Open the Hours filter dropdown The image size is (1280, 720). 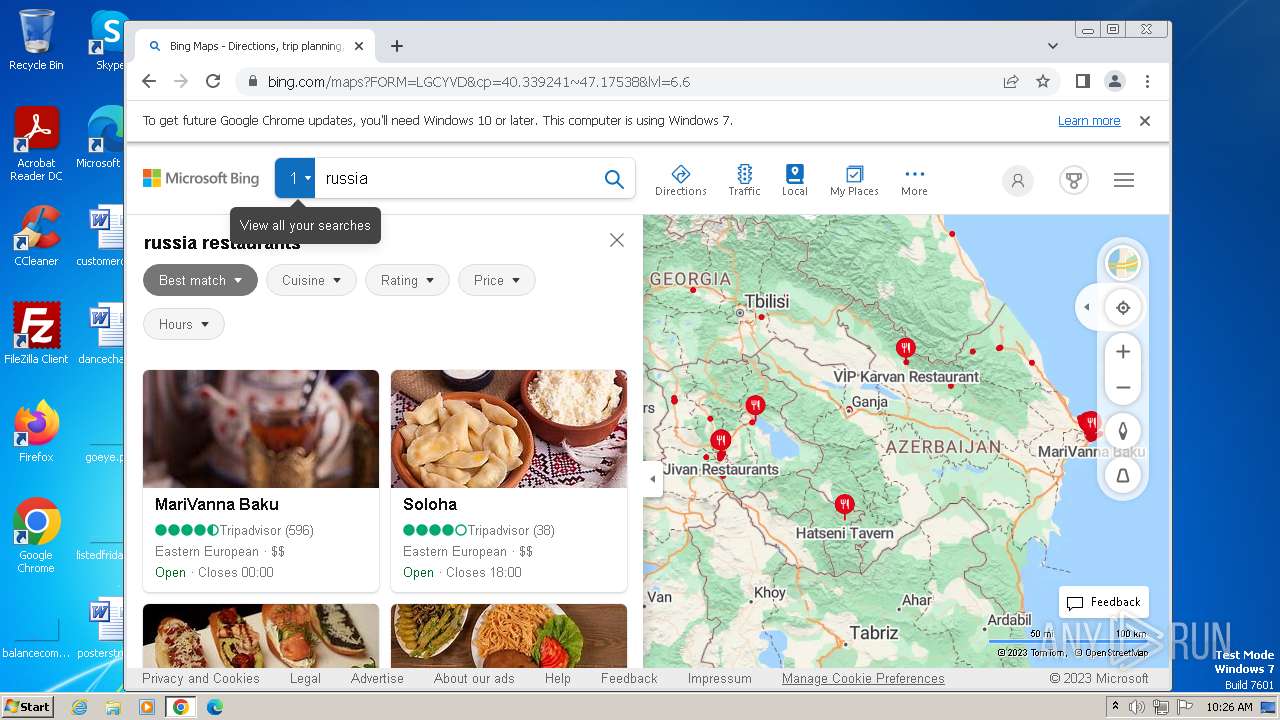[x=184, y=324]
